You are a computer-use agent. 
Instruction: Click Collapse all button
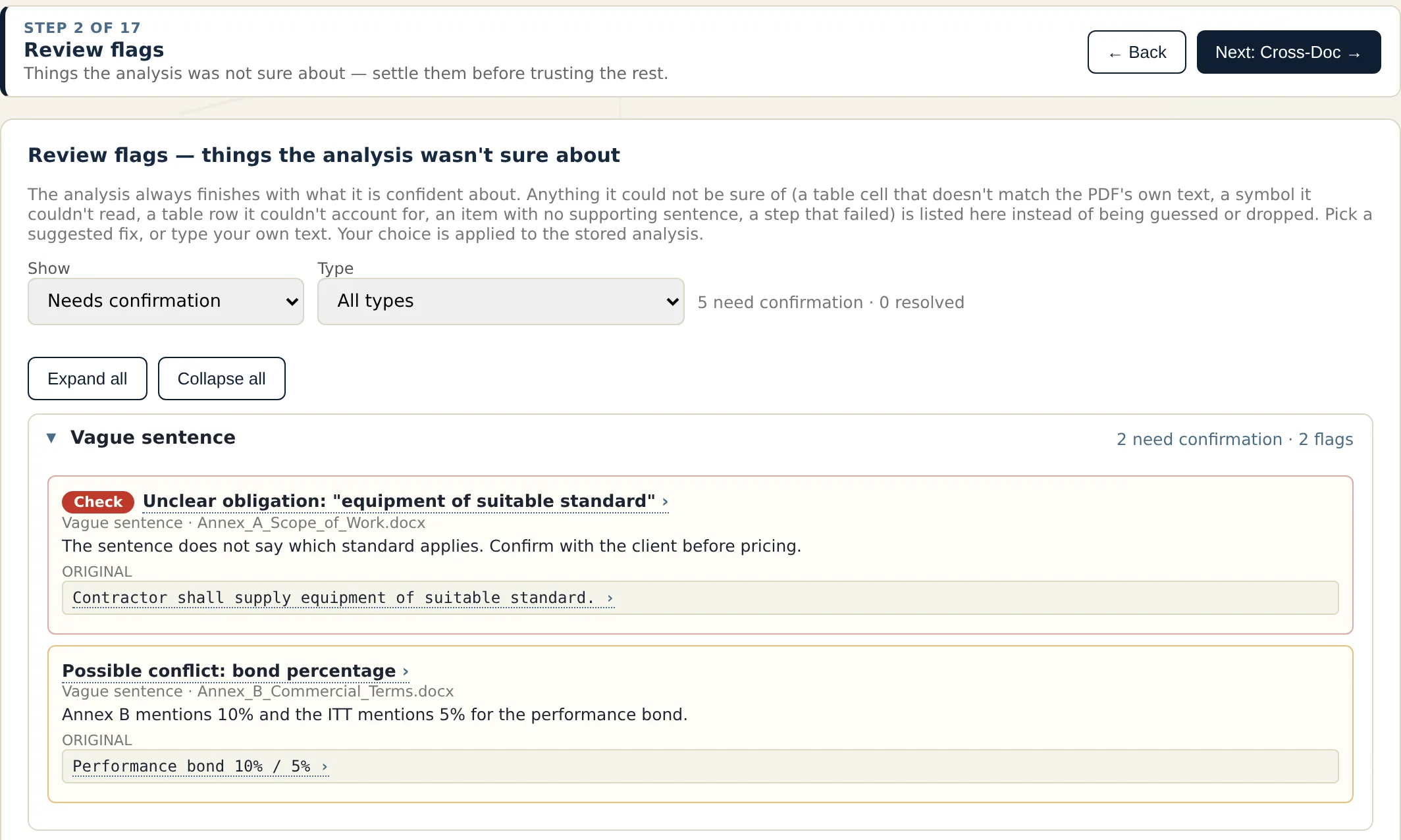(x=222, y=379)
